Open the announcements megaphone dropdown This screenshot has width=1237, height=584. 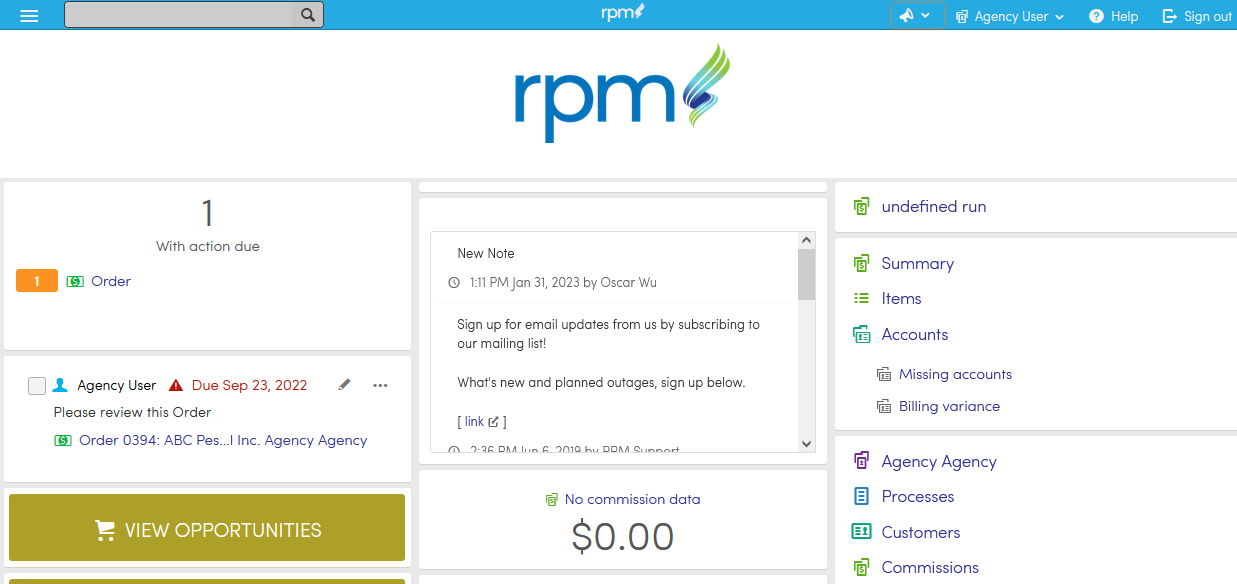click(x=917, y=16)
